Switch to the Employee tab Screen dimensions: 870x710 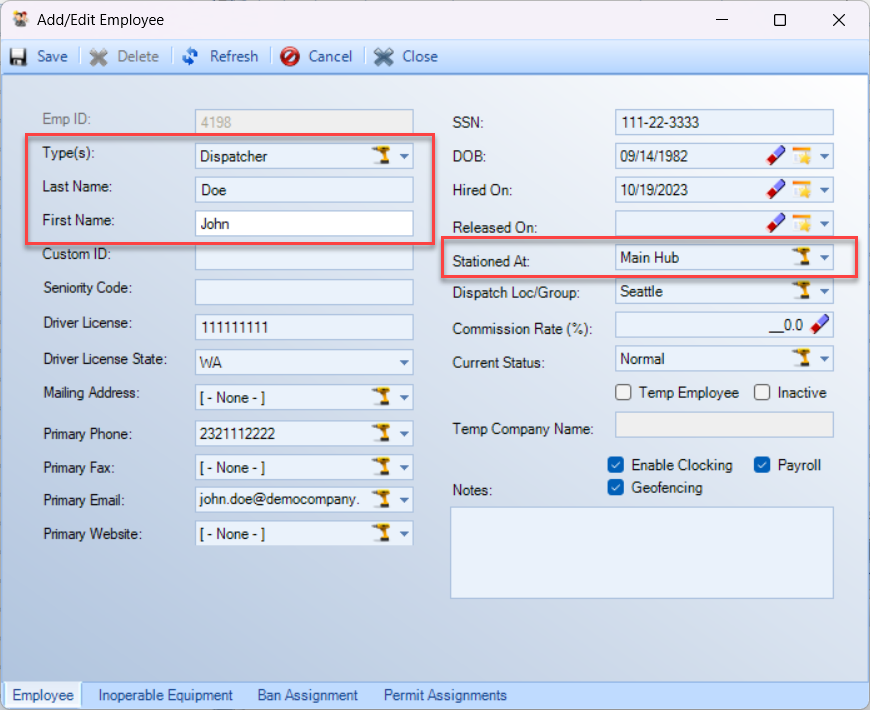(43, 695)
